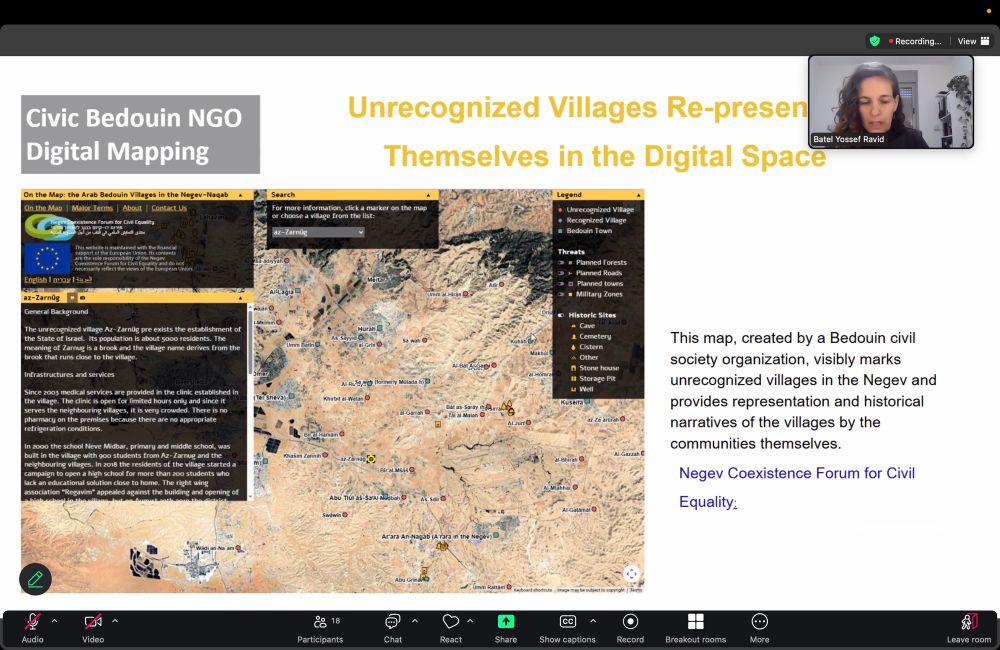
Task: Click the Recording... status indicator
Action: pyautogui.click(x=915, y=41)
